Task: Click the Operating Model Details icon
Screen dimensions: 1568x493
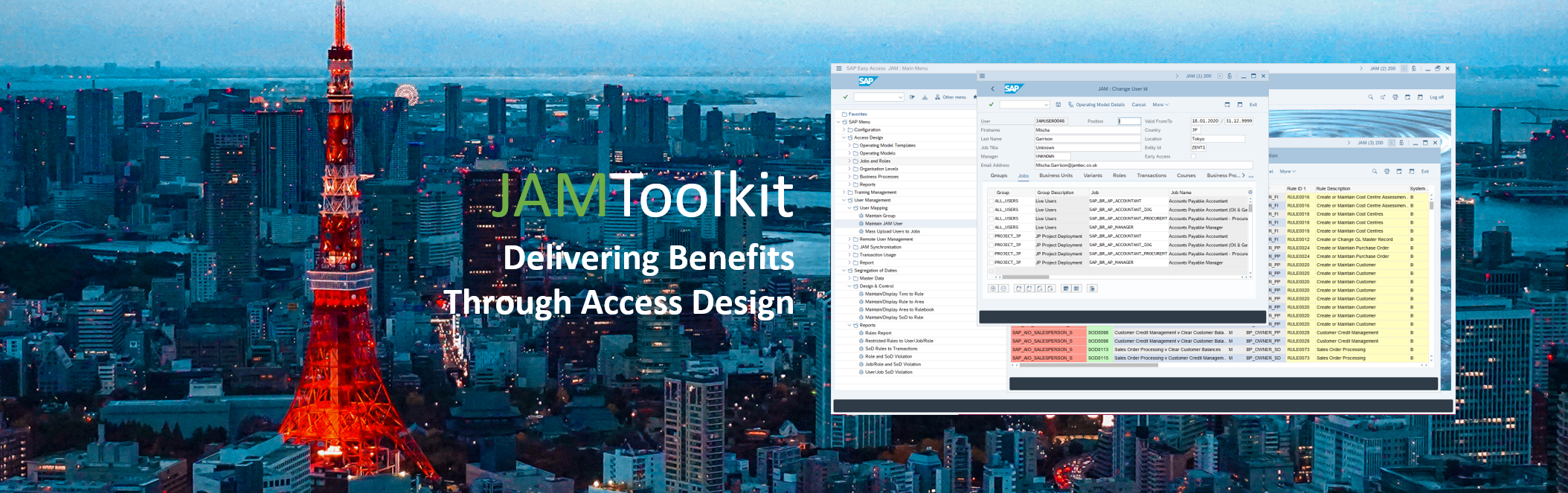Action: click(1071, 105)
